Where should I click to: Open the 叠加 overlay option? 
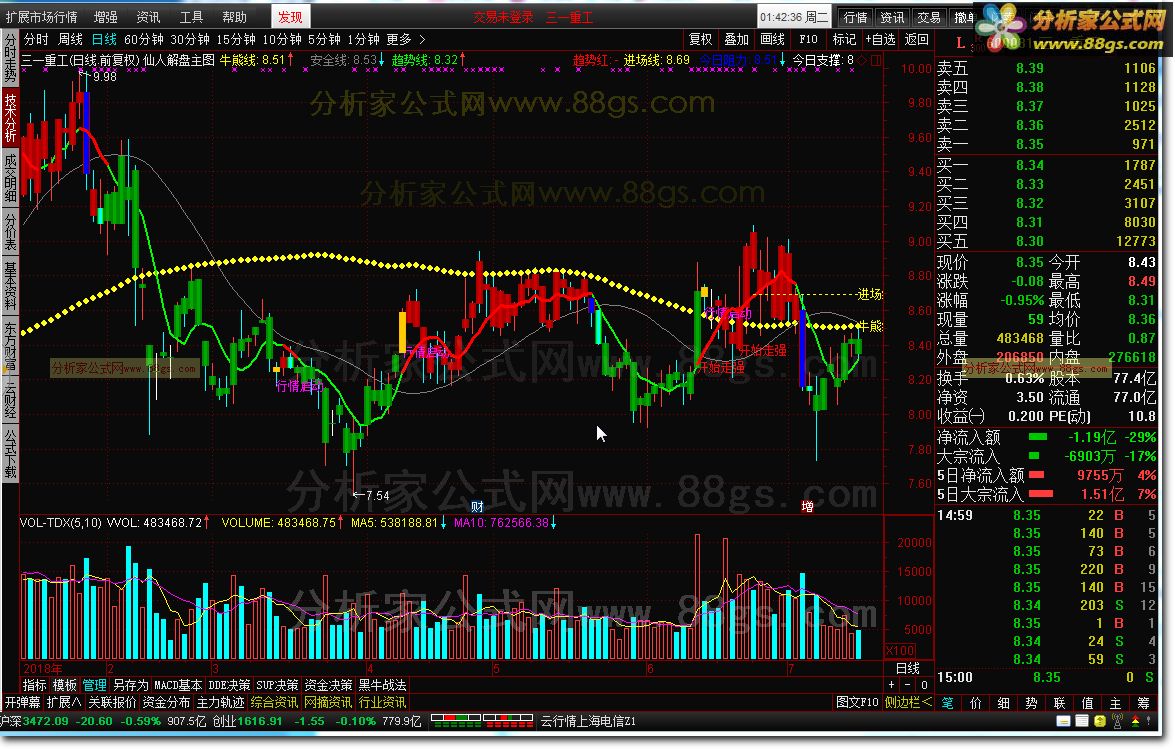tap(737, 39)
